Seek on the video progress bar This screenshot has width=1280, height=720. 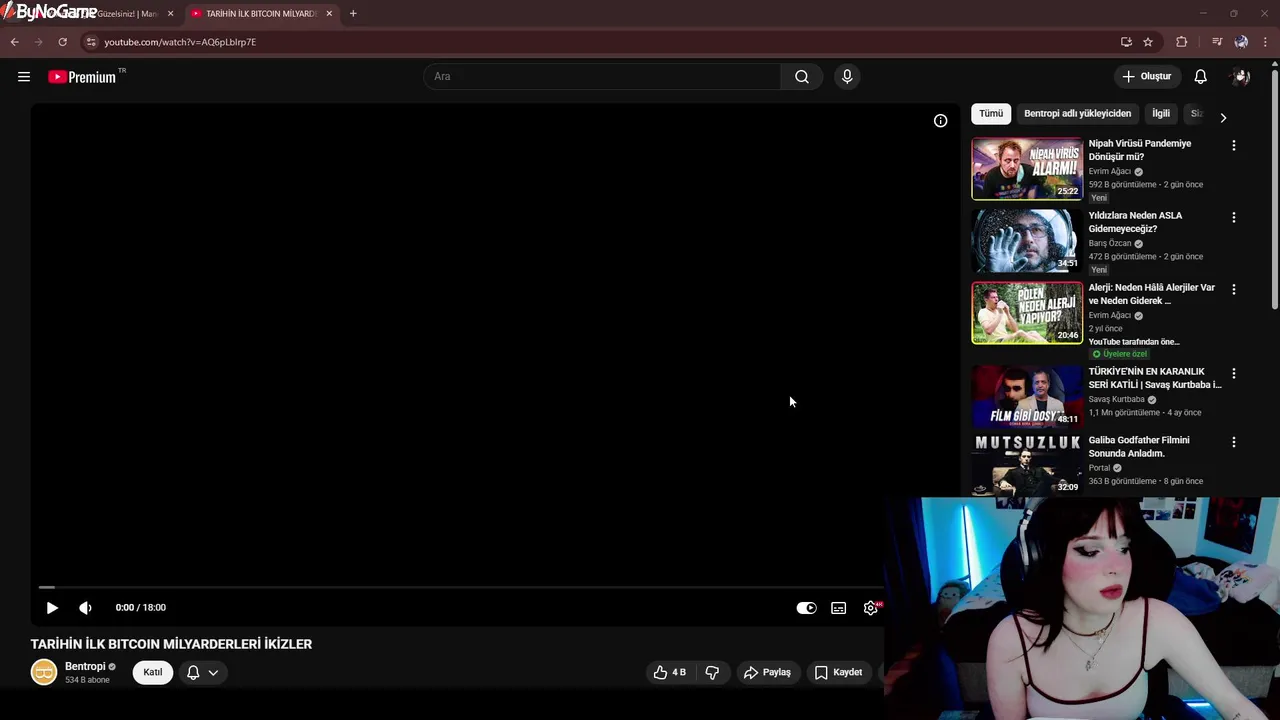tap(460, 588)
